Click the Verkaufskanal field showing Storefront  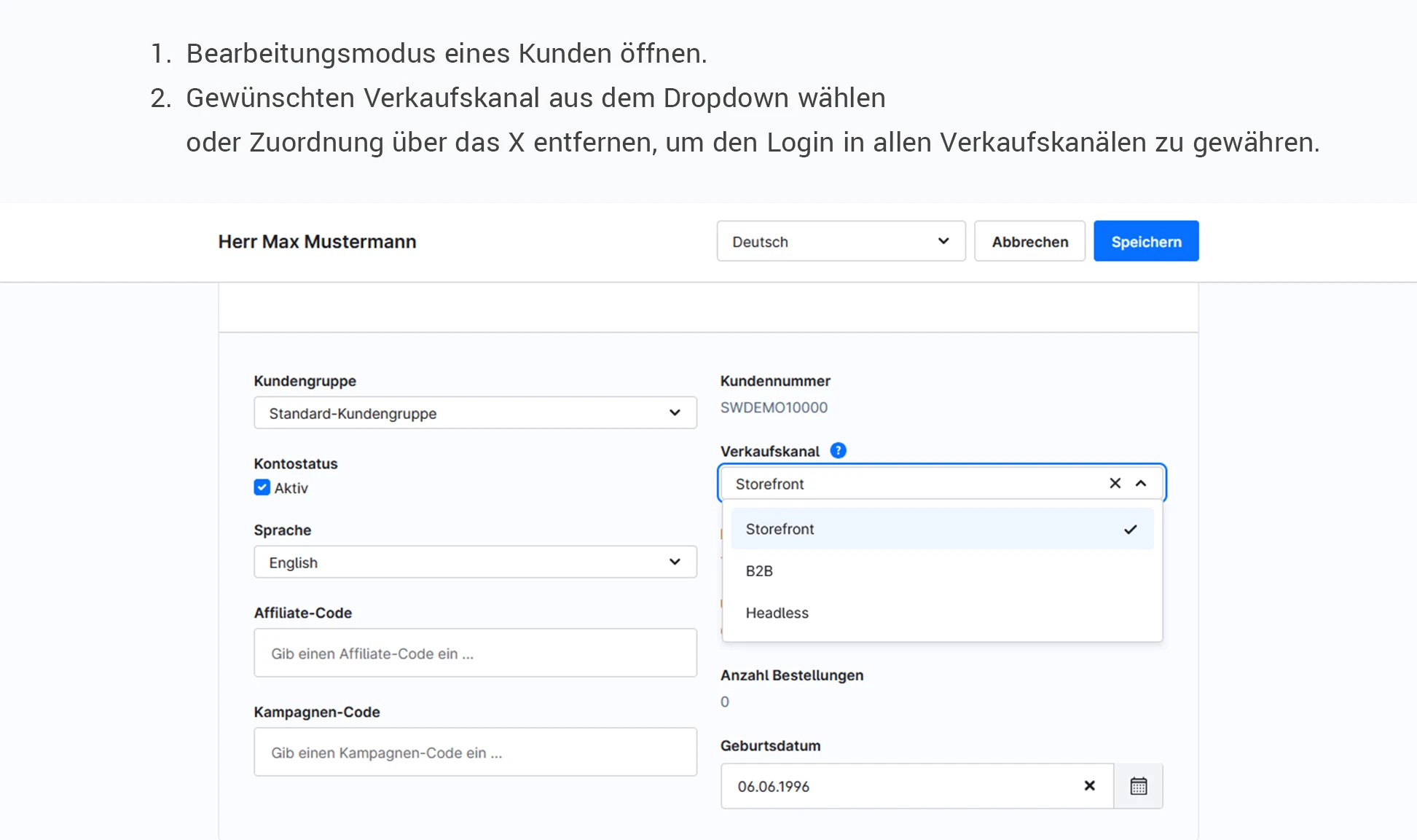[x=911, y=484]
